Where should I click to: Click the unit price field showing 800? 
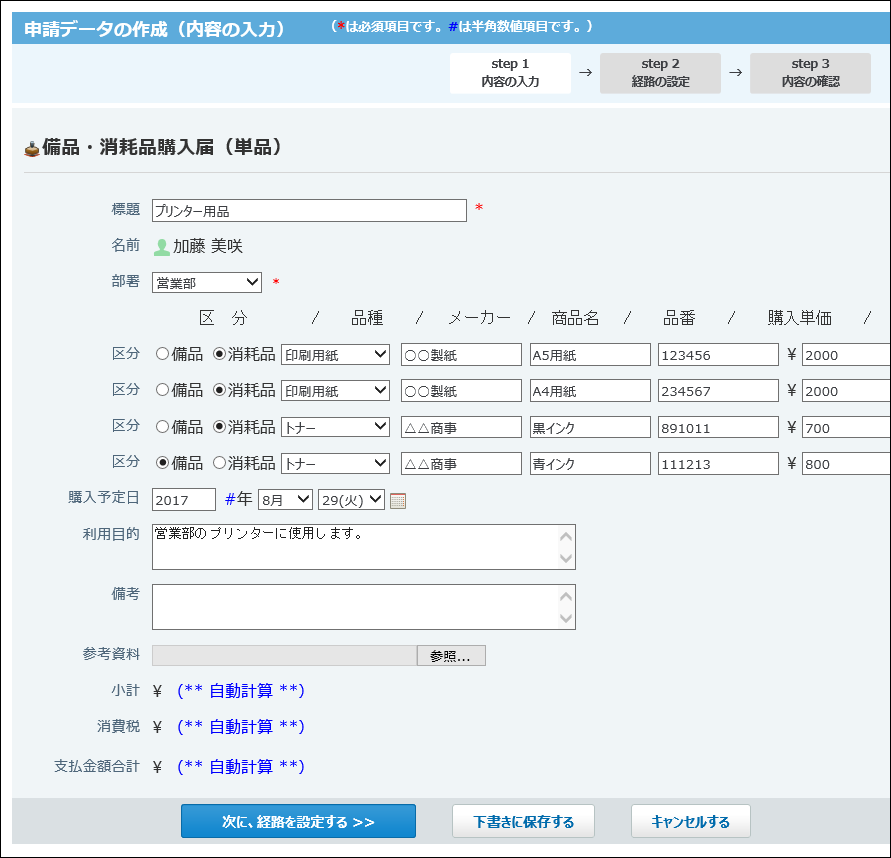point(846,464)
